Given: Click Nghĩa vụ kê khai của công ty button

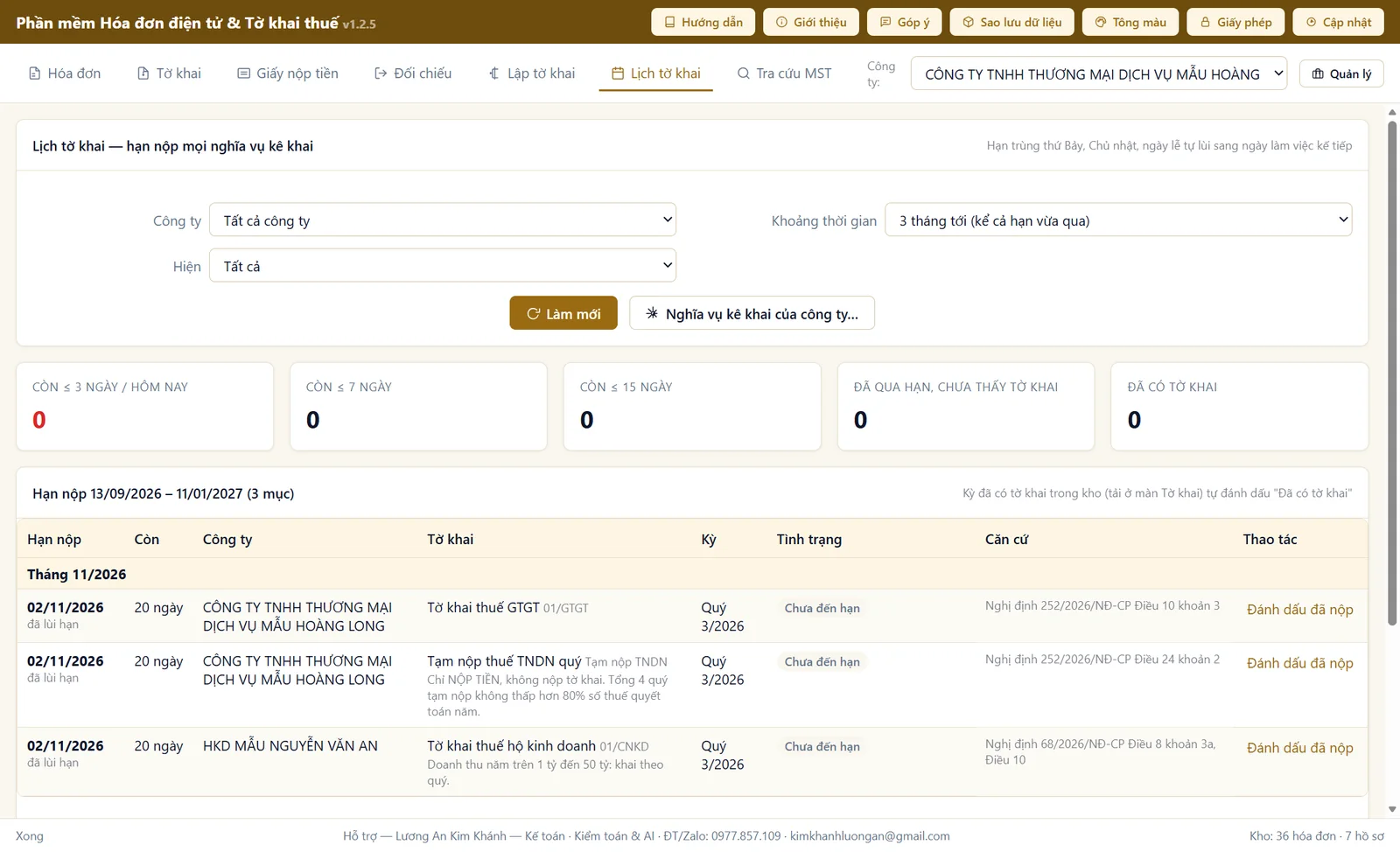Looking at the screenshot, I should (x=752, y=313).
